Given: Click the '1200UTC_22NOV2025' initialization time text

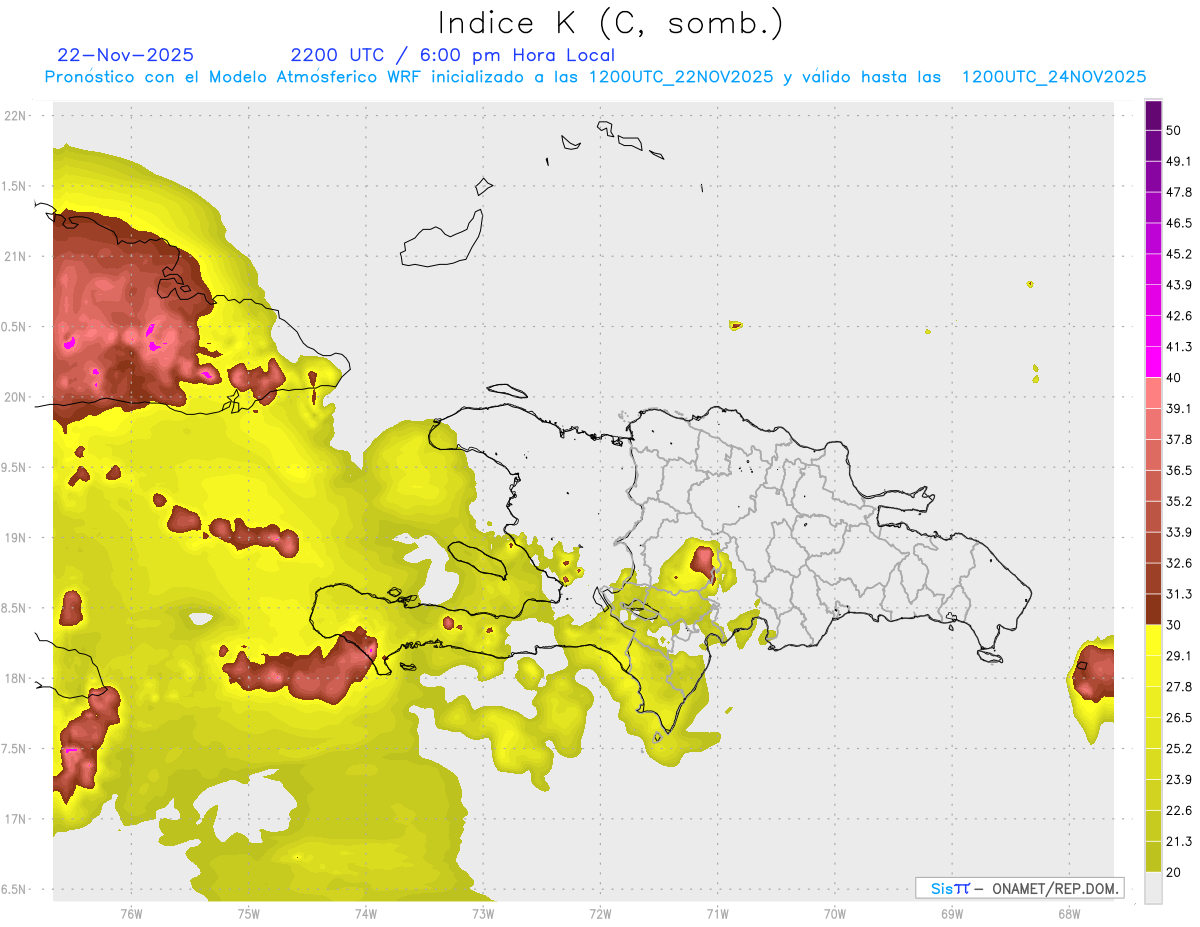Looking at the screenshot, I should pos(681,77).
